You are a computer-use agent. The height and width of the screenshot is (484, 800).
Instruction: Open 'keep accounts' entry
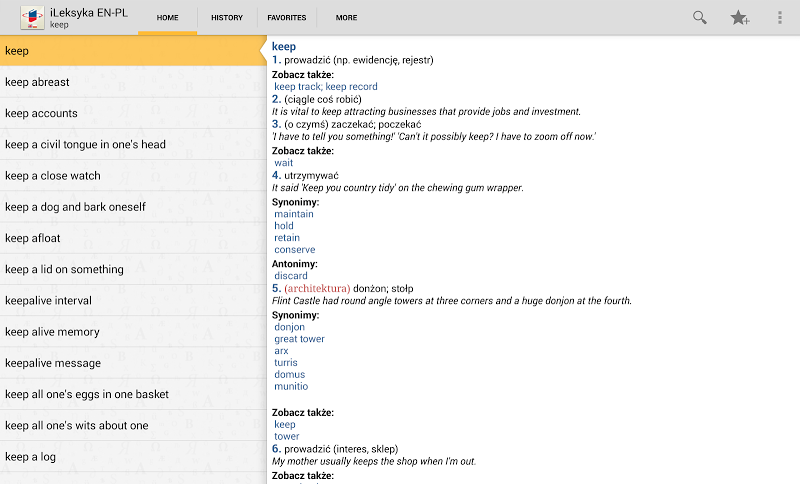click(x=41, y=113)
